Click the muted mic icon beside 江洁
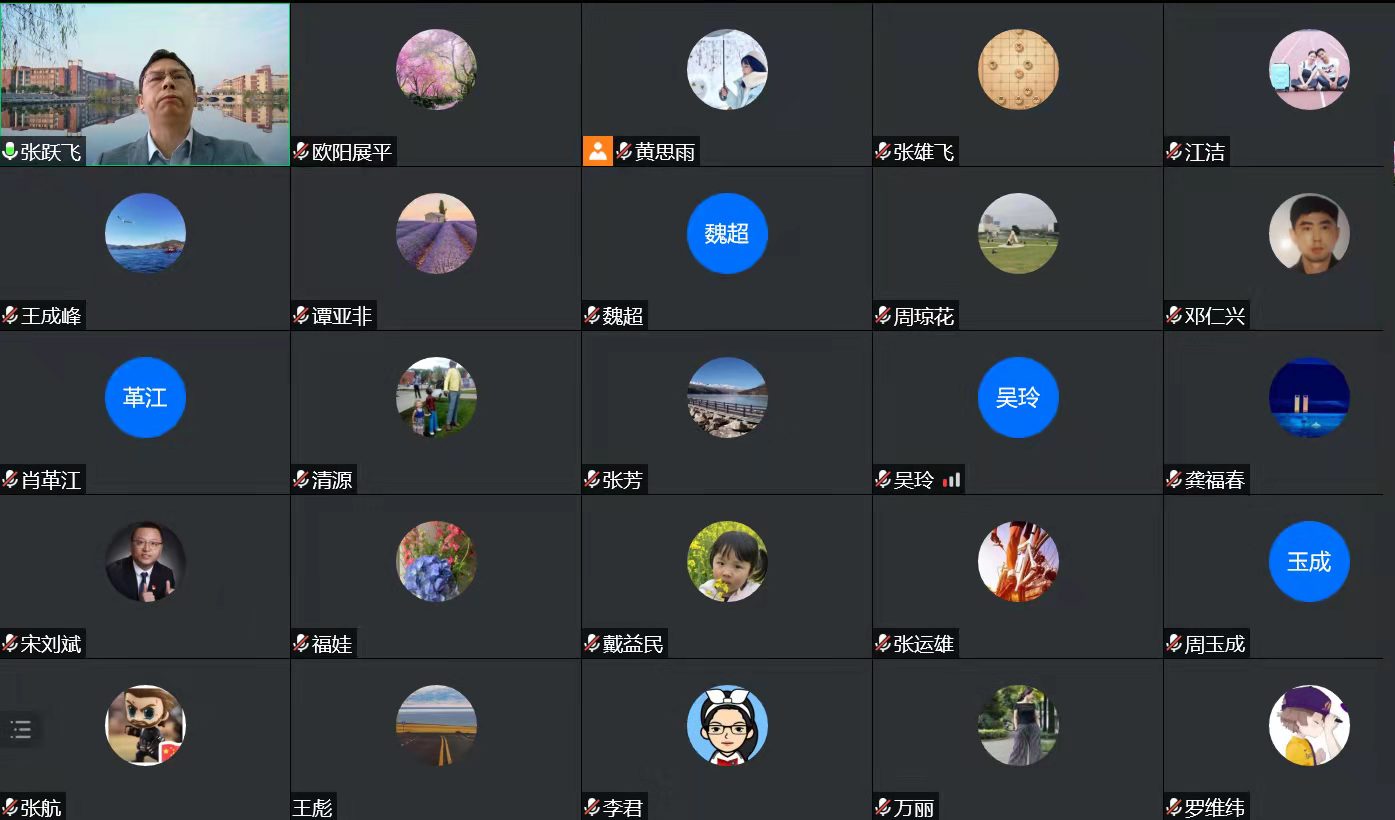This screenshot has height=820, width=1395. 1174,152
